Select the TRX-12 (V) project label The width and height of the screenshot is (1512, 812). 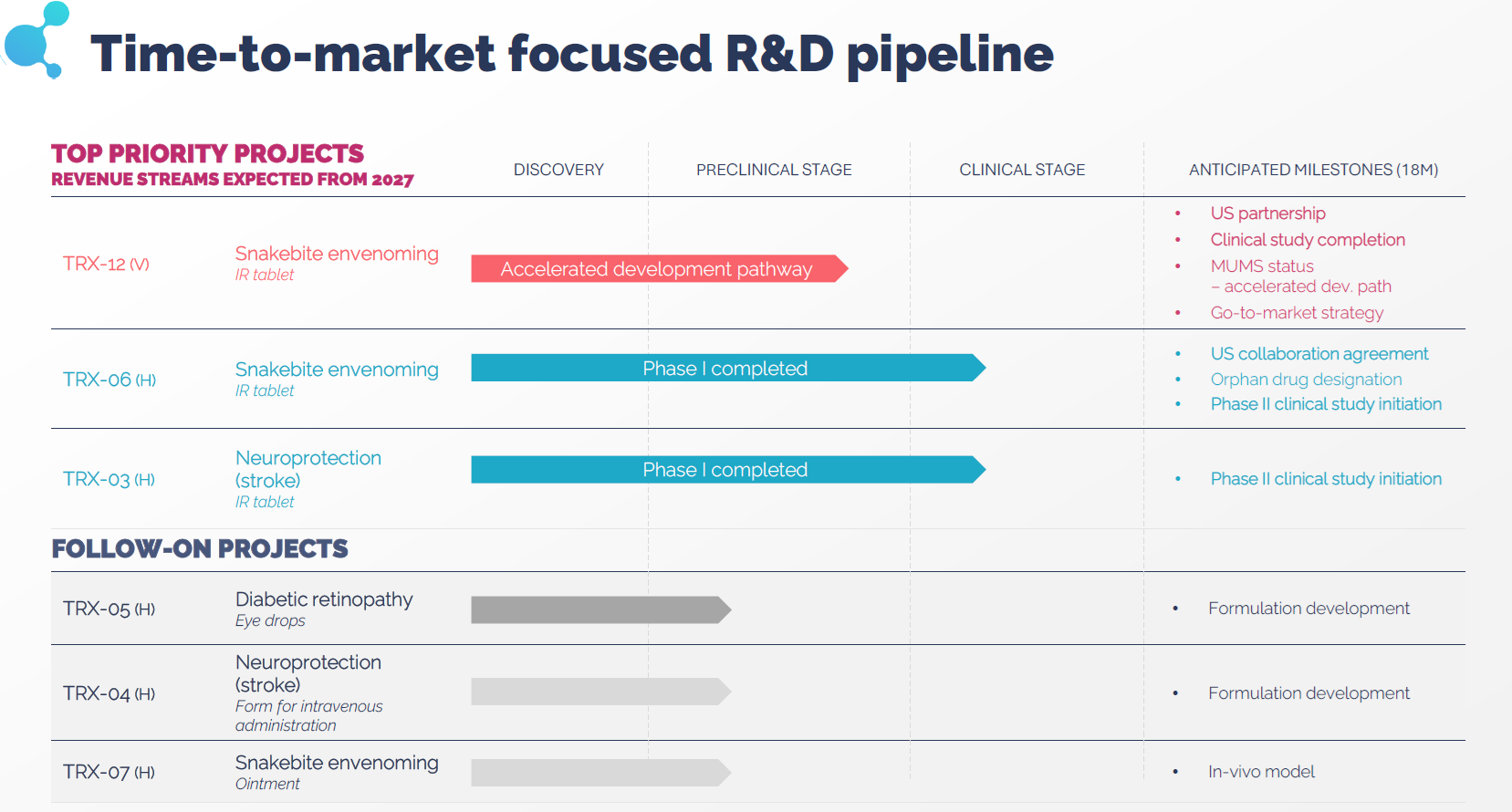106,265
